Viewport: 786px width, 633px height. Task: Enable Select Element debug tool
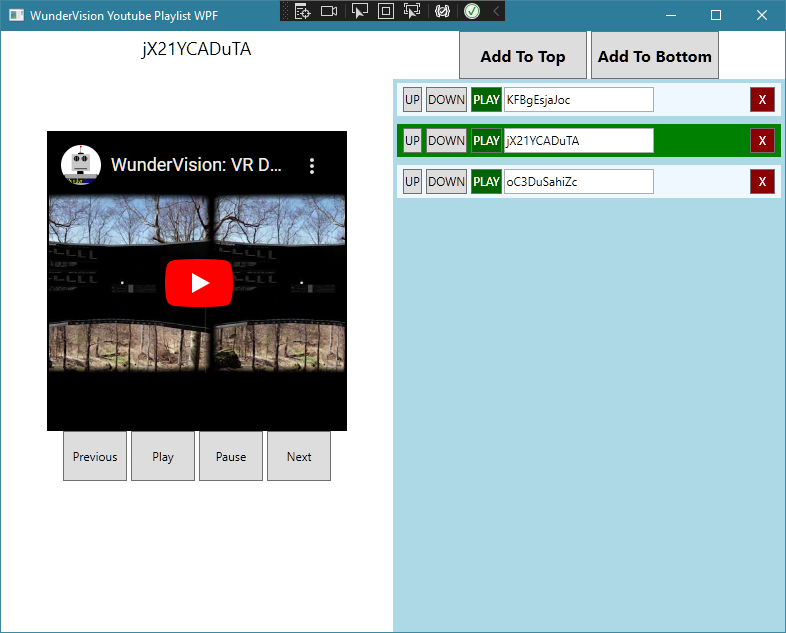tap(359, 11)
